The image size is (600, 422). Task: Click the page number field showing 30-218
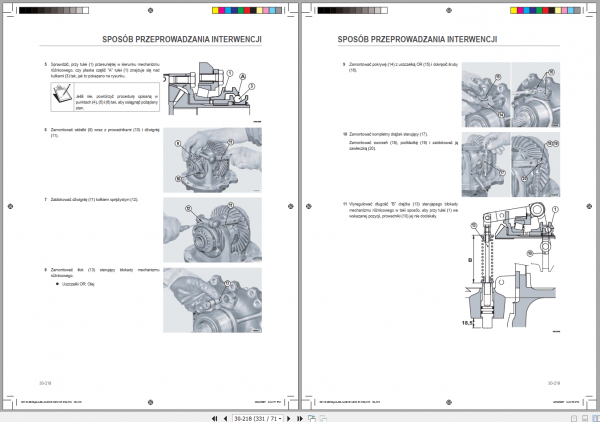click(x=258, y=419)
